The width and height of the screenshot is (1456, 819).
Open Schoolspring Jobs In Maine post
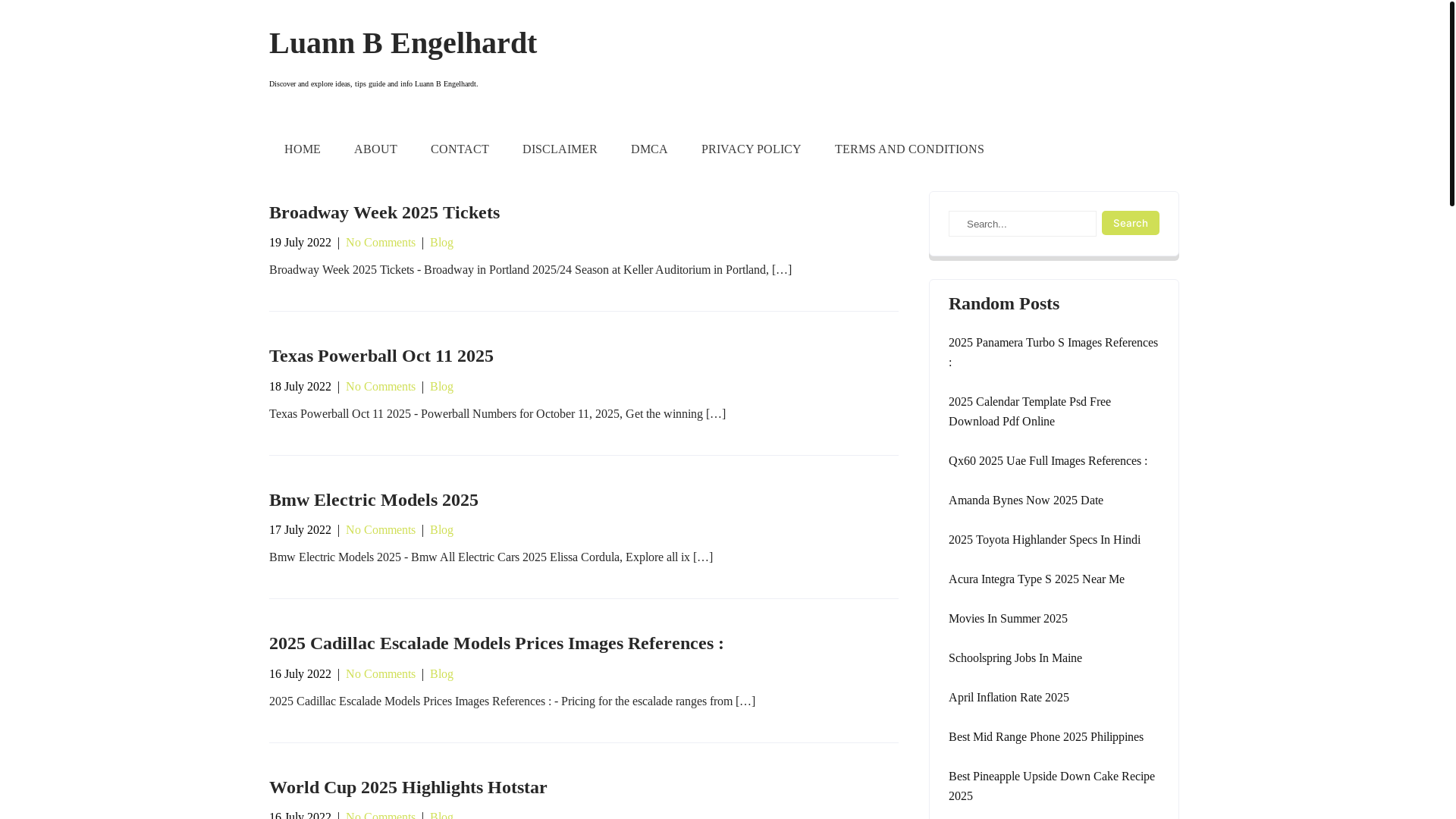coord(1015,658)
